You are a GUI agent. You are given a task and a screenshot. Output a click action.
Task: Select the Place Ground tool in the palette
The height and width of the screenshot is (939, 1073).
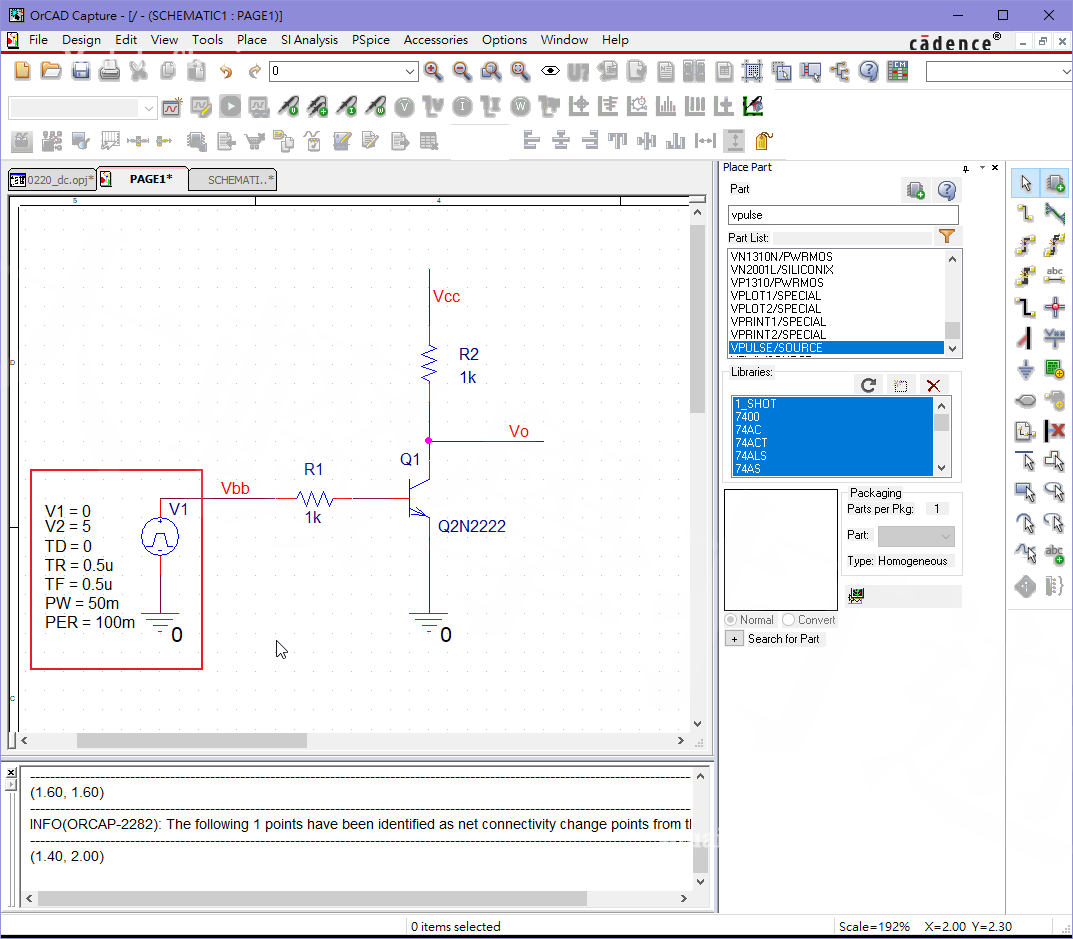tap(1025, 370)
